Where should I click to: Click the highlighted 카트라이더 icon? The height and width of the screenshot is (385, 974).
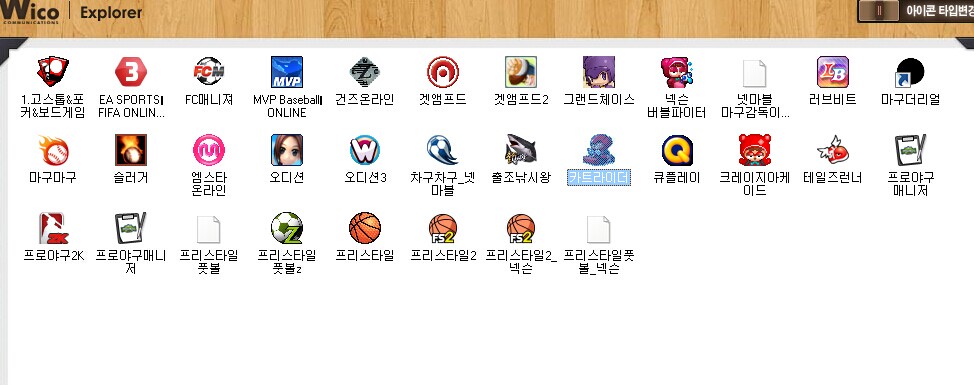pyautogui.click(x=599, y=150)
